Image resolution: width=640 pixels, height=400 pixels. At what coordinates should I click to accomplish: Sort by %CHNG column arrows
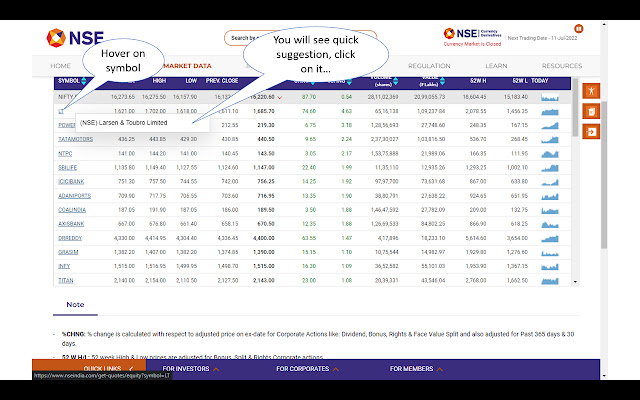coord(349,81)
